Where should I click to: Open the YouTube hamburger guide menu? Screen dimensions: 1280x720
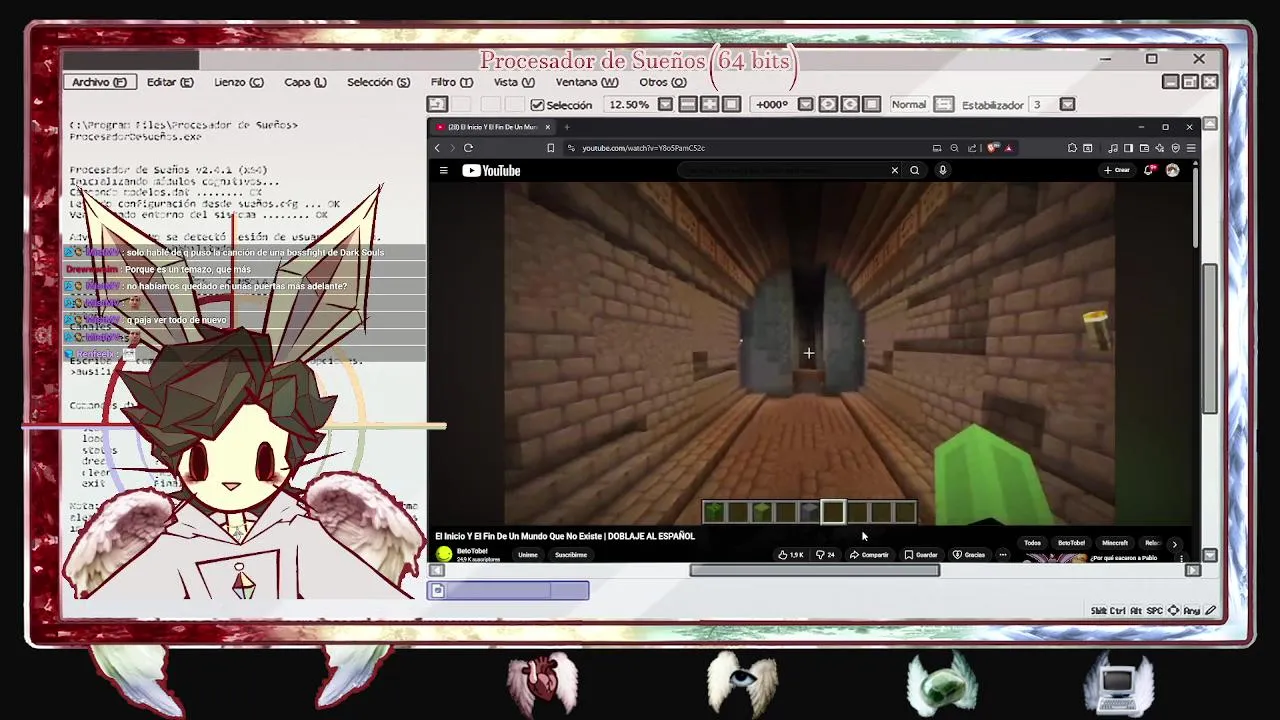coord(443,171)
